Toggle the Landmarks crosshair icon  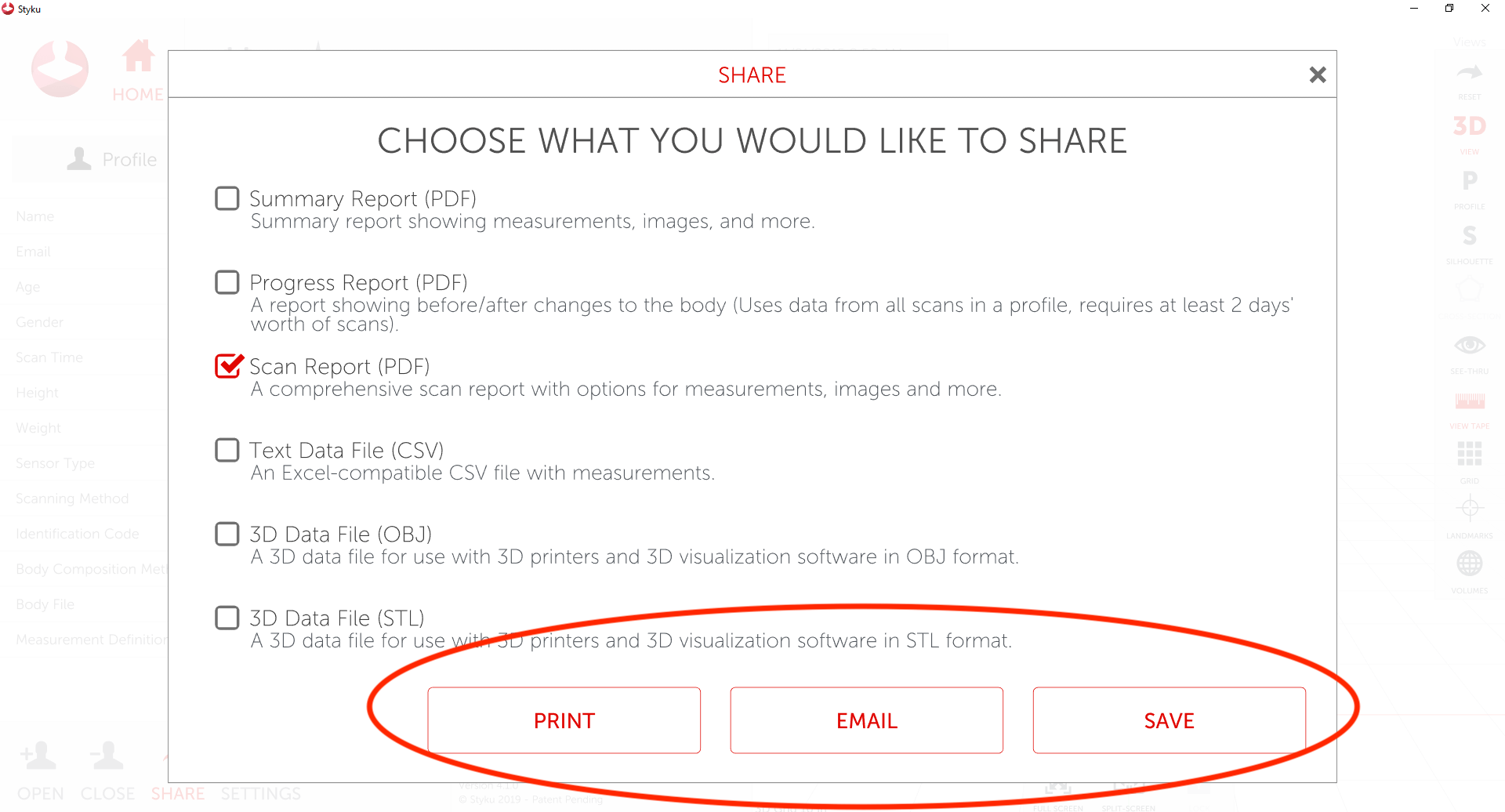1469,509
